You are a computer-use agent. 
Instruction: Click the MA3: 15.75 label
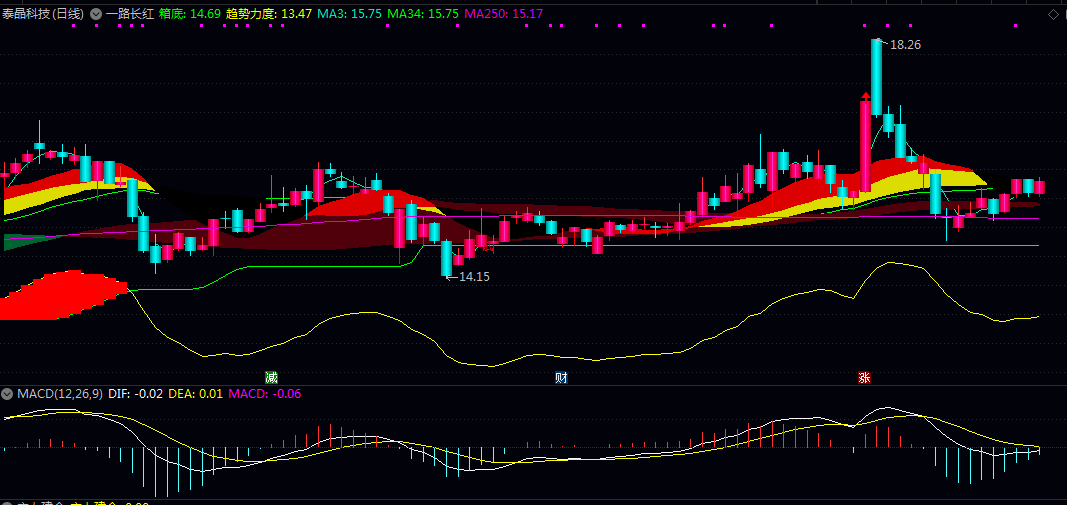tap(350, 14)
